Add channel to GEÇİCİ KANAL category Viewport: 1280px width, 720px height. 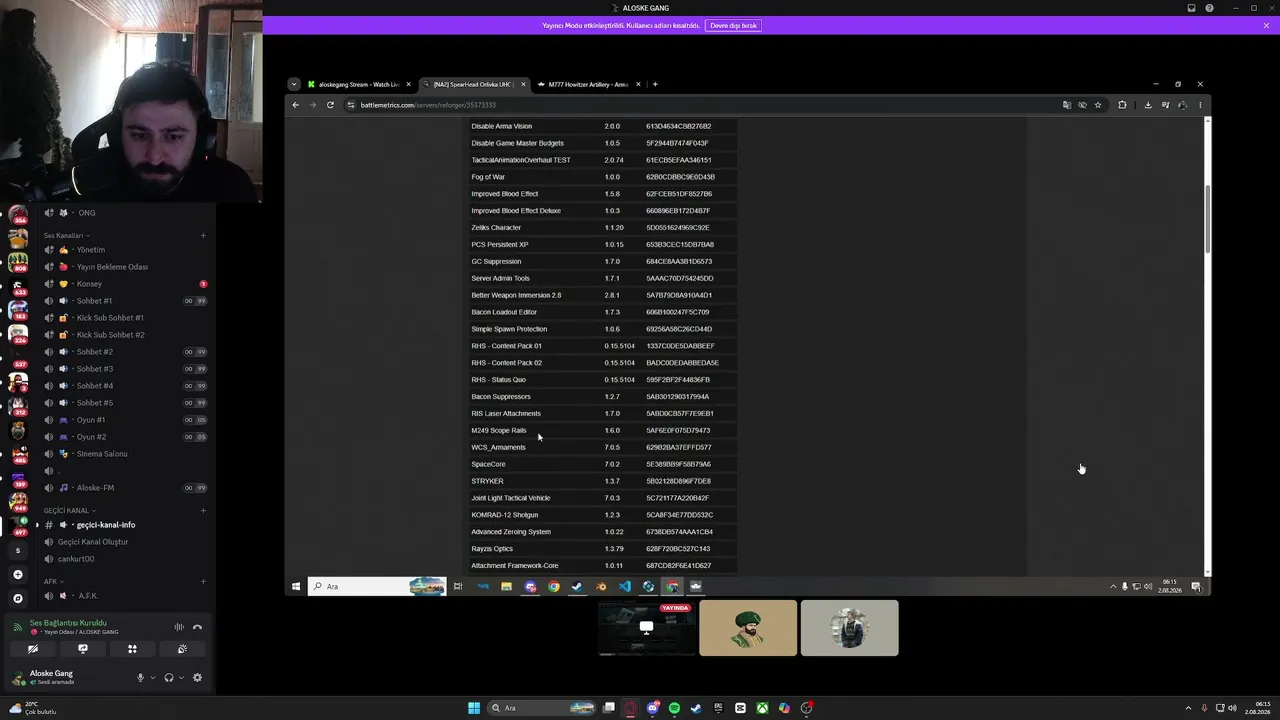point(203,511)
